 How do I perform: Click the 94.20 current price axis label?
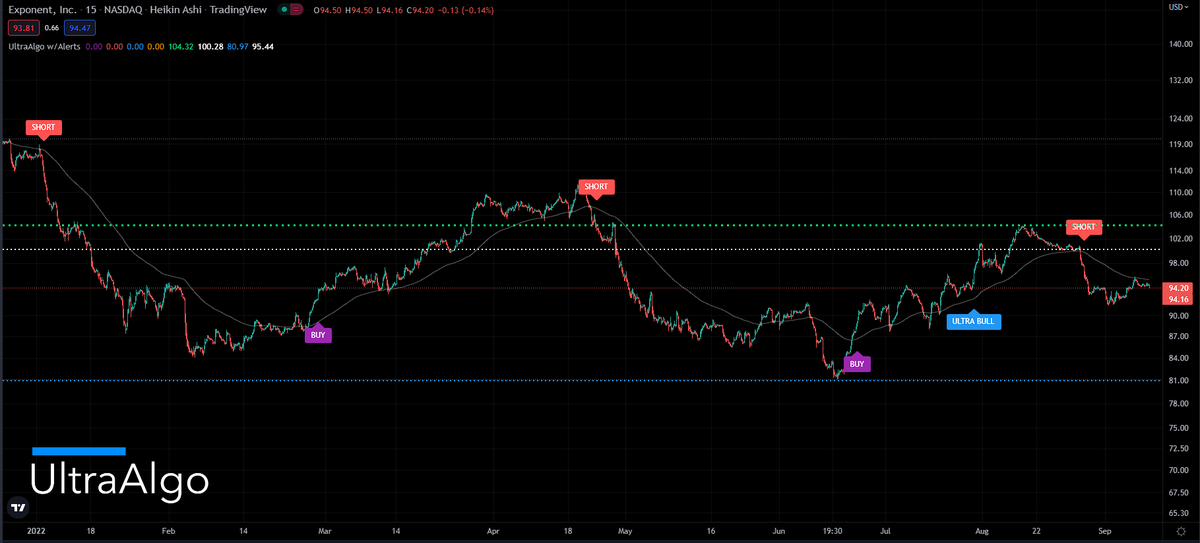pos(1178,288)
